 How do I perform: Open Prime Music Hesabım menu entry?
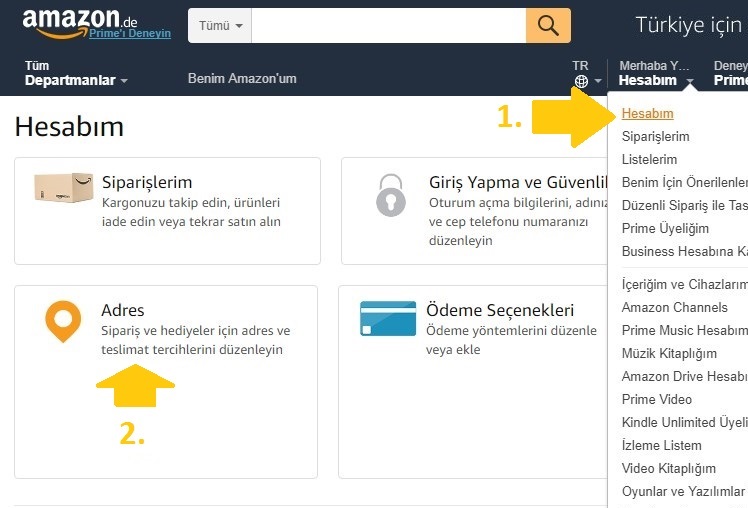click(685, 330)
